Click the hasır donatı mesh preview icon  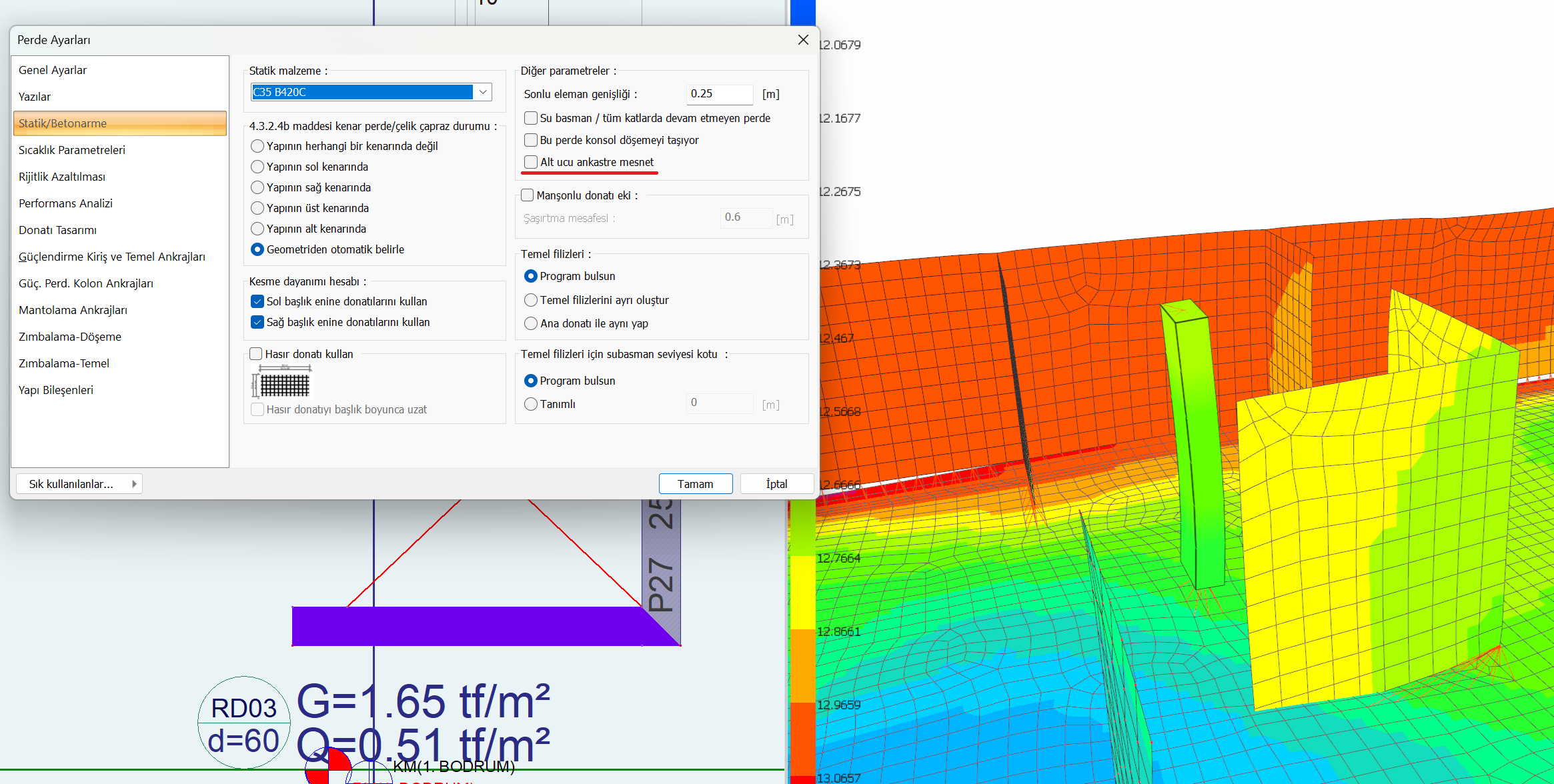[281, 385]
